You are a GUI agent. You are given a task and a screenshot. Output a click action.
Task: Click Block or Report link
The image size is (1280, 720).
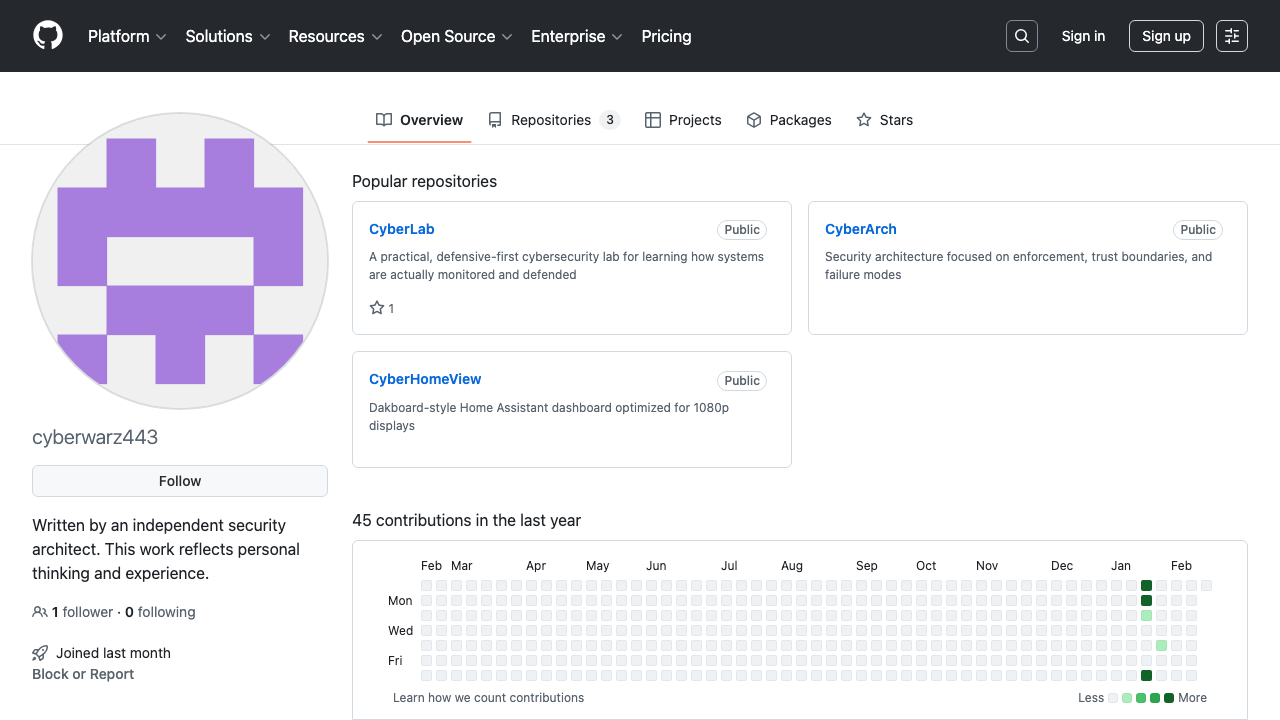pos(83,674)
